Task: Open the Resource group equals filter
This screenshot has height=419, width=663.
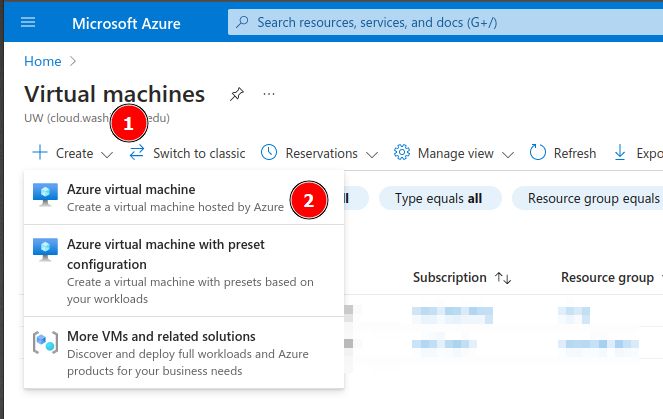Action: [x=588, y=198]
